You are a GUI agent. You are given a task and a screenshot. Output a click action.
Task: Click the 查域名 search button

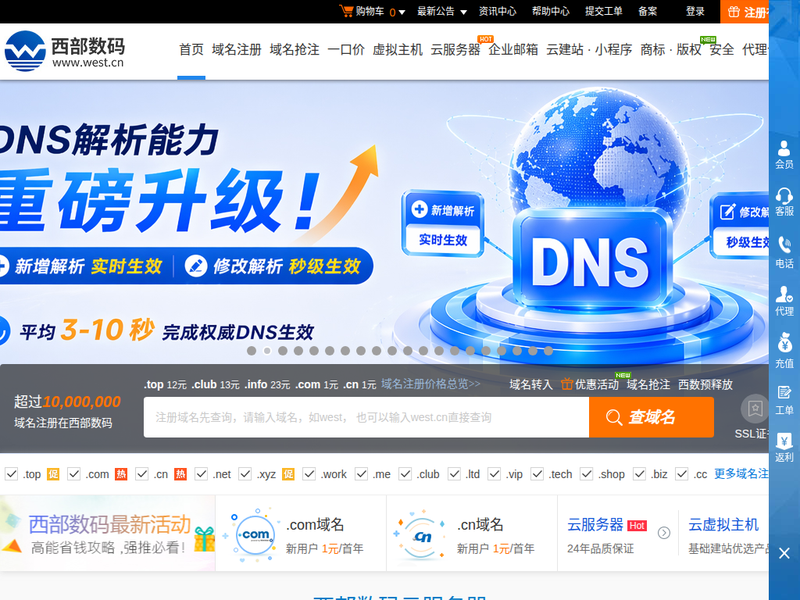tap(651, 417)
